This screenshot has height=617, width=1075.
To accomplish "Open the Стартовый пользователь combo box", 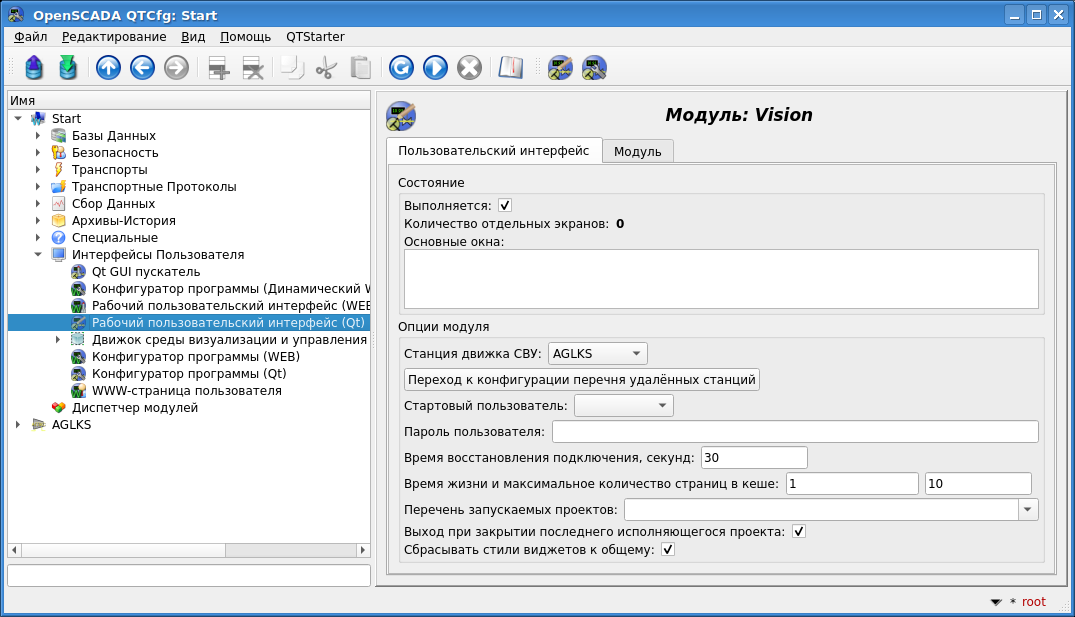I will pyautogui.click(x=624, y=406).
